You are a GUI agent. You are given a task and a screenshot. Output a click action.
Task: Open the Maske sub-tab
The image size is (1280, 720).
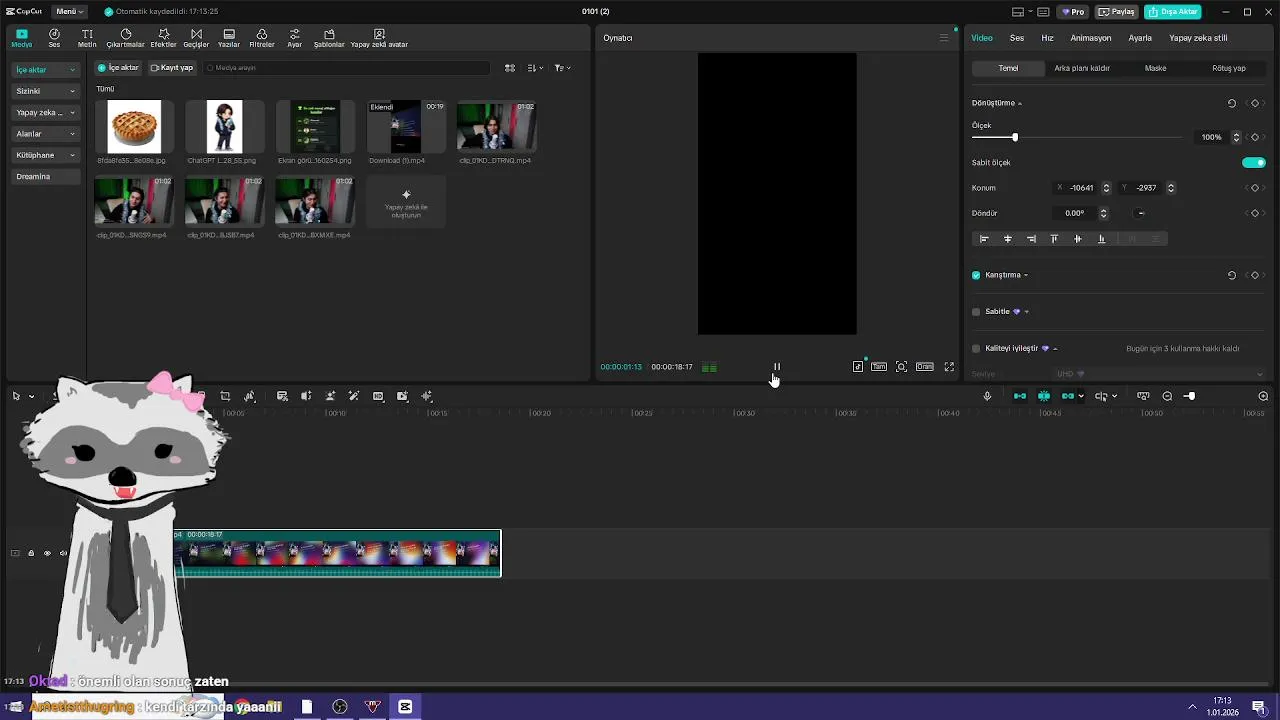pos(1156,68)
